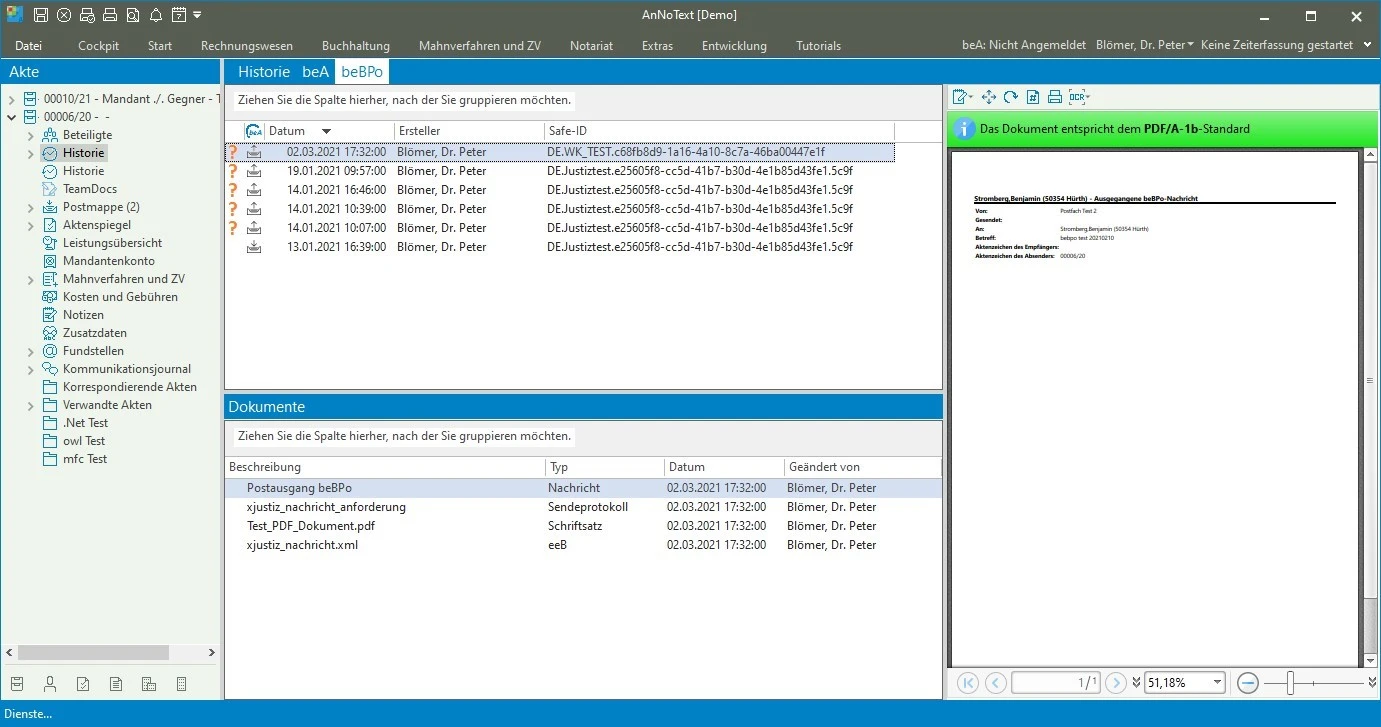Viewport: 1381px width, 727px height.
Task: Open the Kommunikationsjournal tree item
Action: (126, 369)
